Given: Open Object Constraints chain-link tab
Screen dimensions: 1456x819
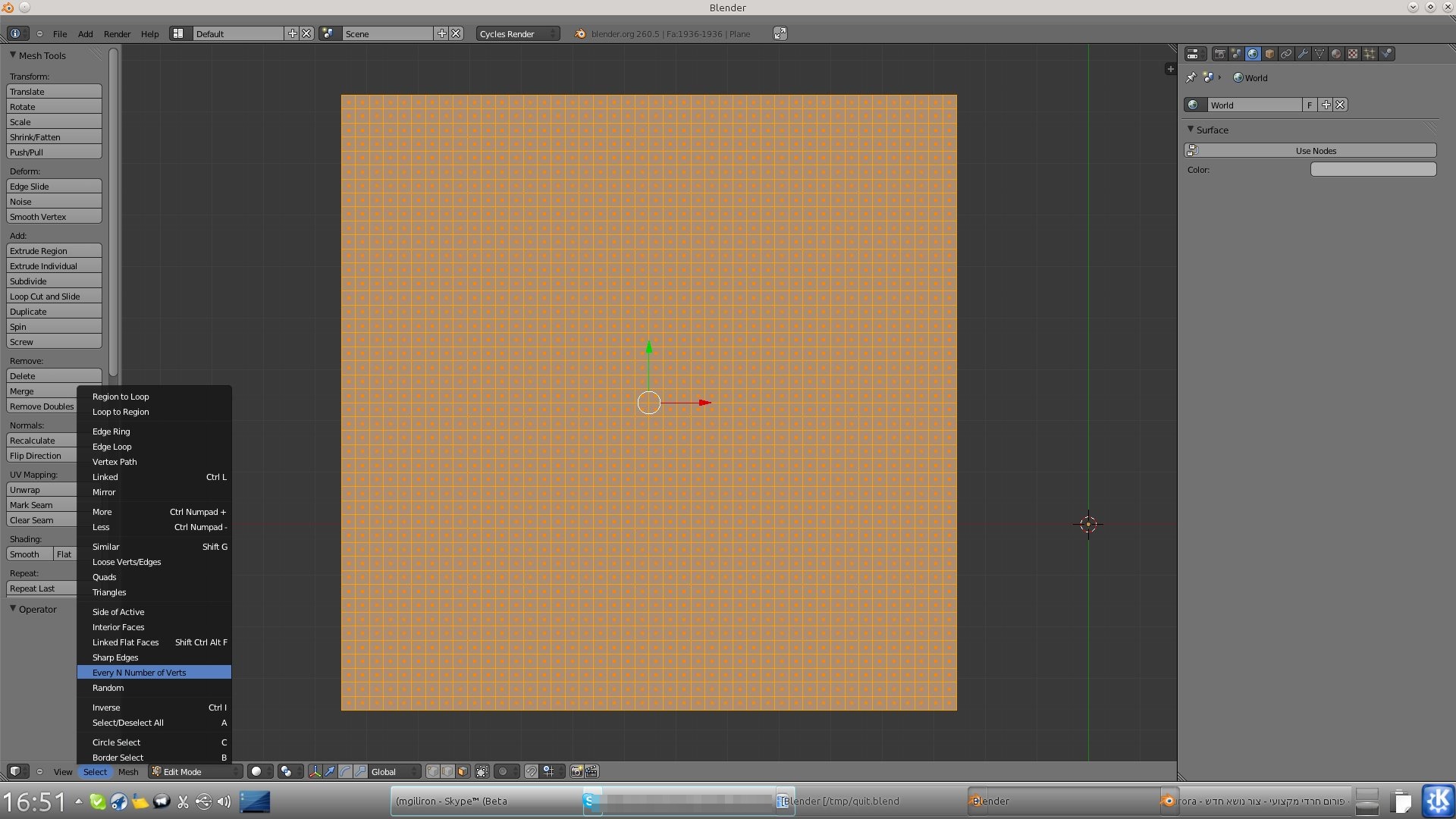Looking at the screenshot, I should click(1286, 54).
